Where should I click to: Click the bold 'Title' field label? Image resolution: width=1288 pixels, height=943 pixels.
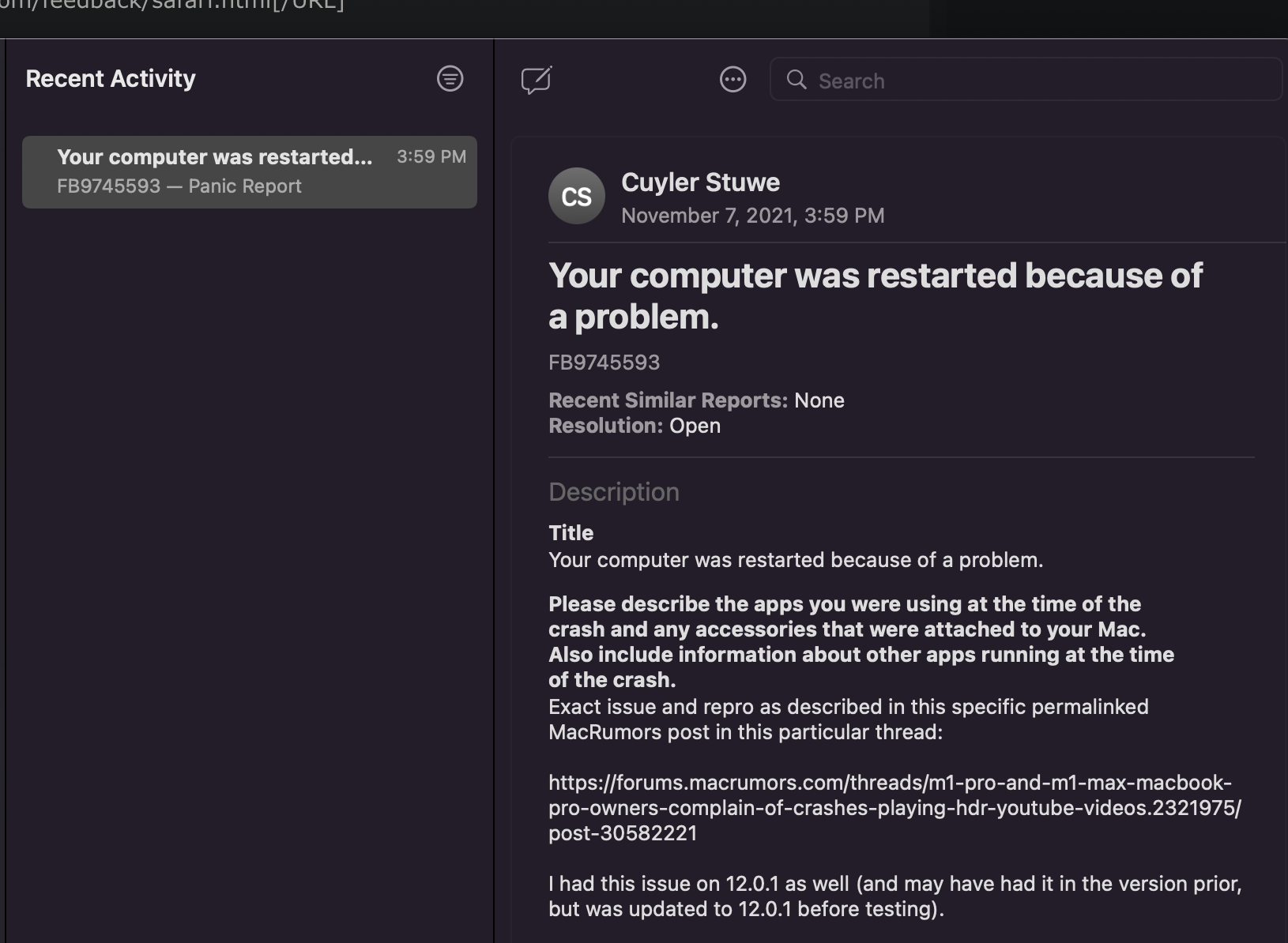[x=571, y=533]
